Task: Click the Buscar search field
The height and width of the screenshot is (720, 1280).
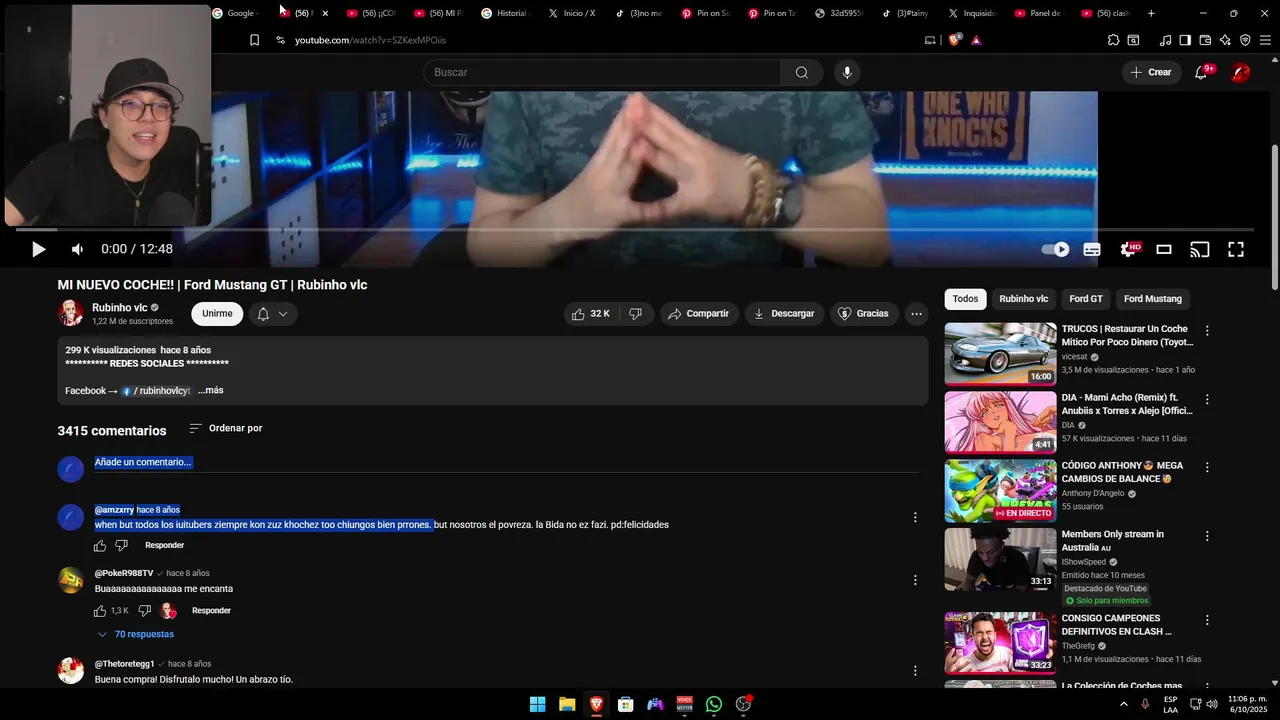Action: coord(602,72)
